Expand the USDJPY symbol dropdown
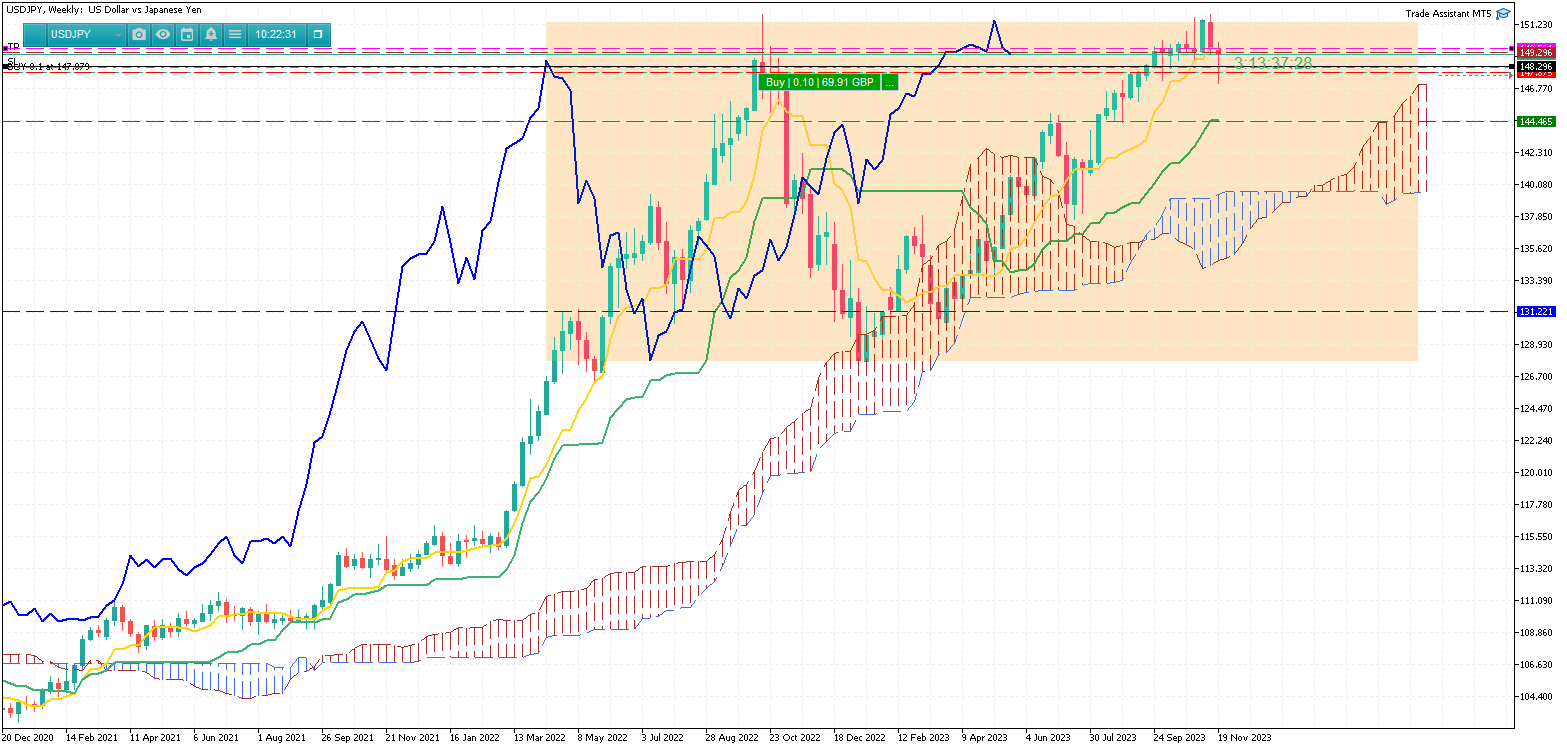Viewport: 1567px width, 749px height. click(87, 34)
